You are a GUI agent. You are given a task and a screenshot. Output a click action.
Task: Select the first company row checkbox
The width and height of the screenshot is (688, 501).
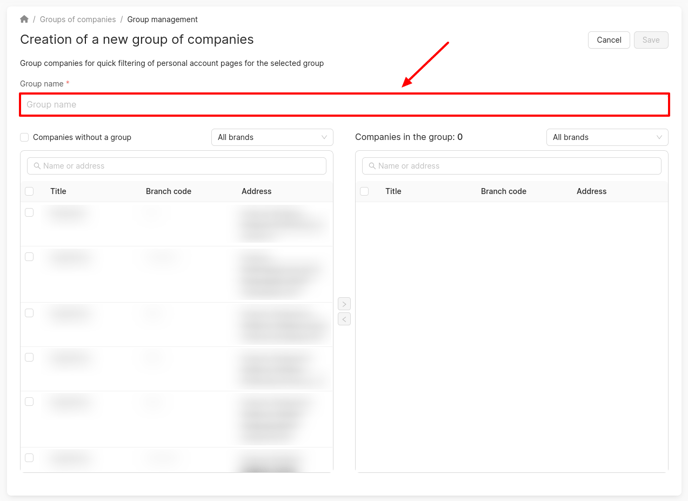[x=29, y=213]
